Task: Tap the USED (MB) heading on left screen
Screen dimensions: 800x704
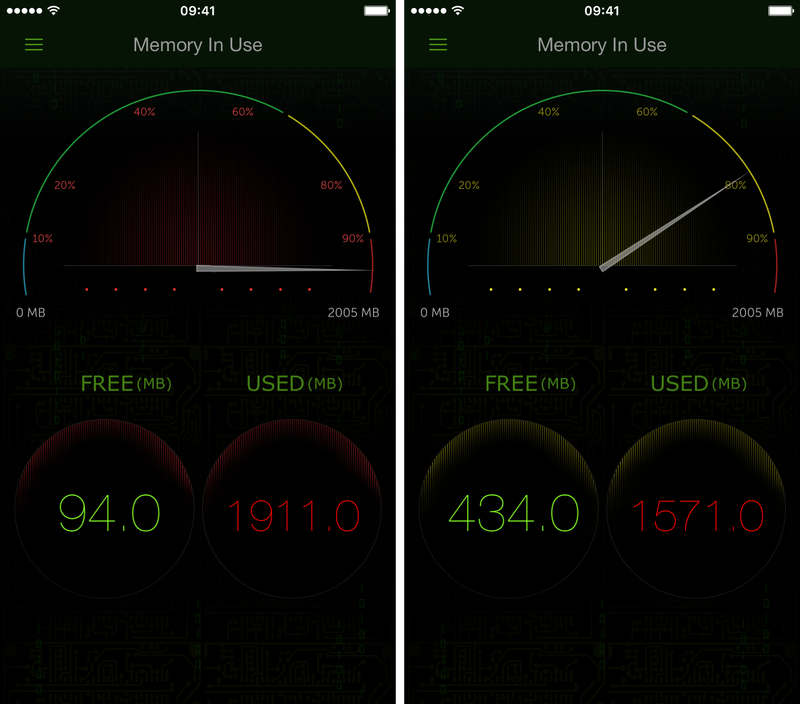Action: (294, 384)
